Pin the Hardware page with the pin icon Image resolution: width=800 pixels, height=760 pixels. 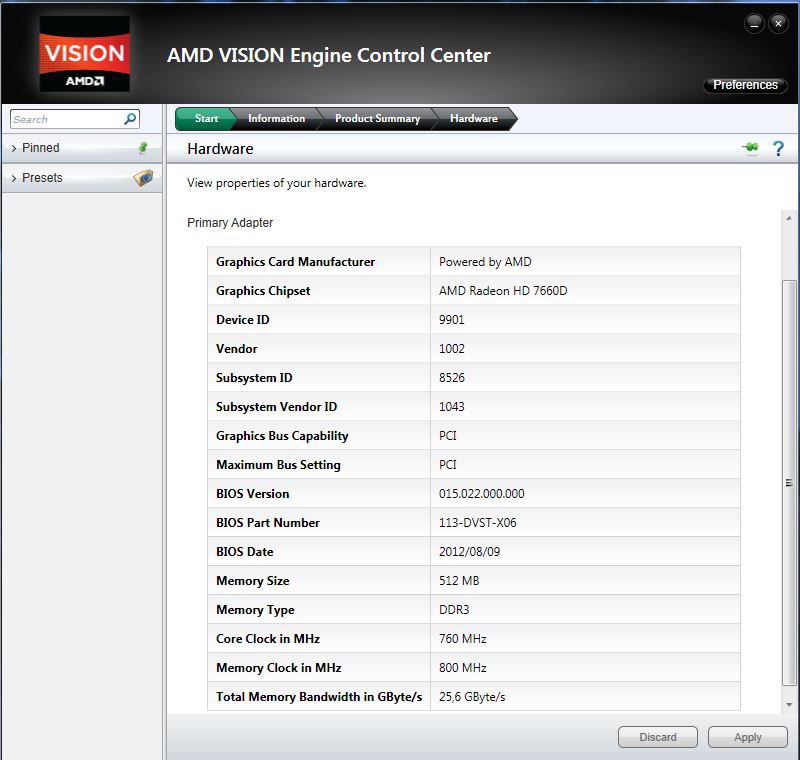click(750, 149)
